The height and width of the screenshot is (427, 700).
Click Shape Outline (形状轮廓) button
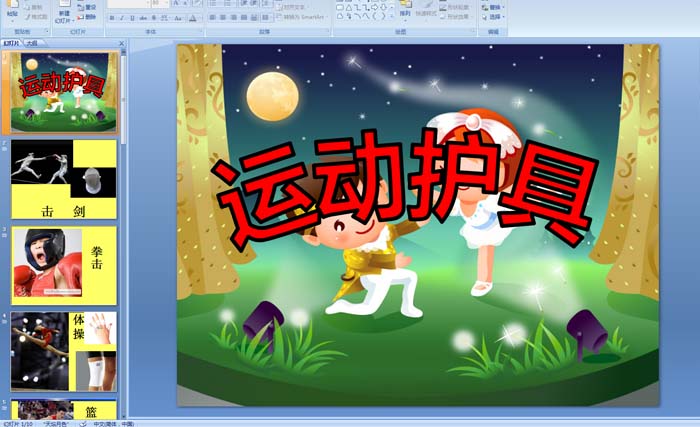pos(454,8)
